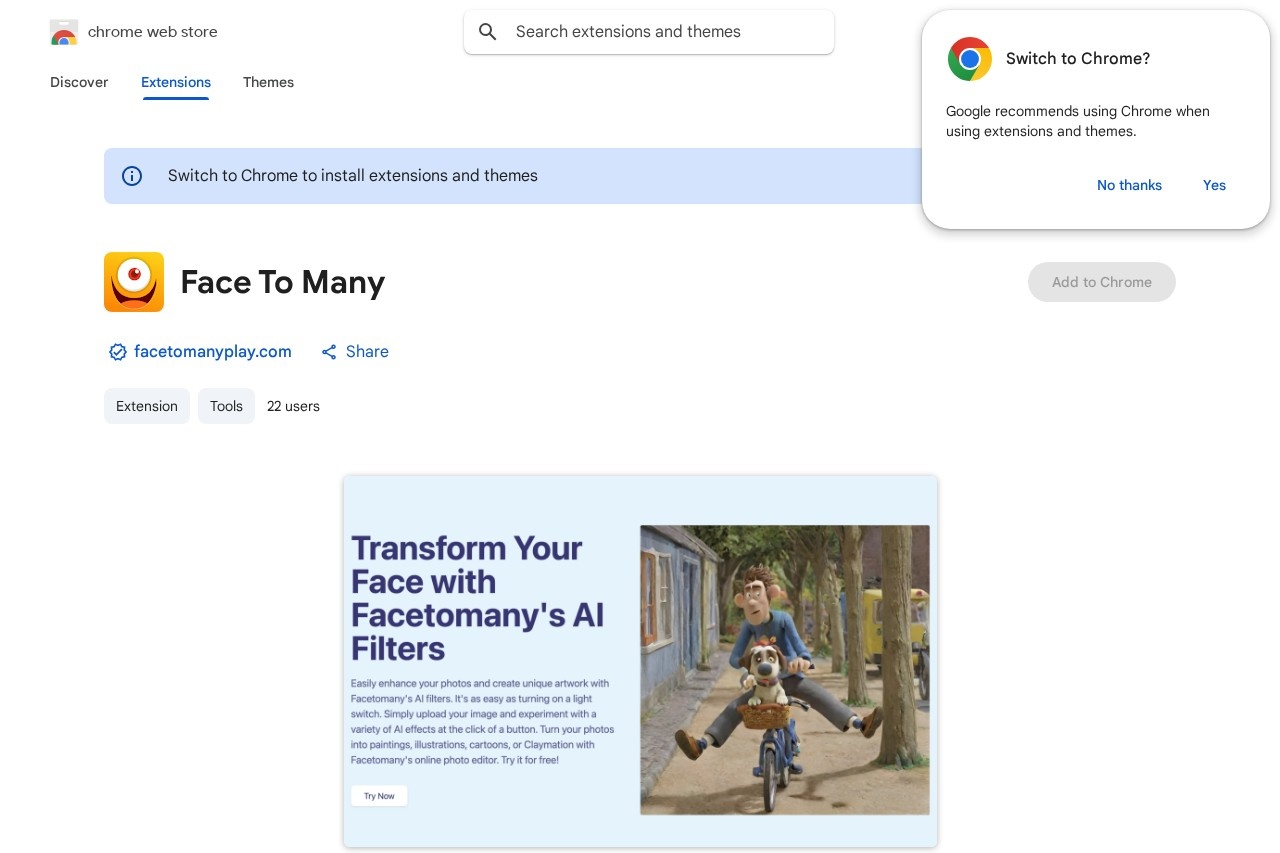The height and width of the screenshot is (853, 1280).
Task: Click the chrome web store title text
Action: coord(152,32)
